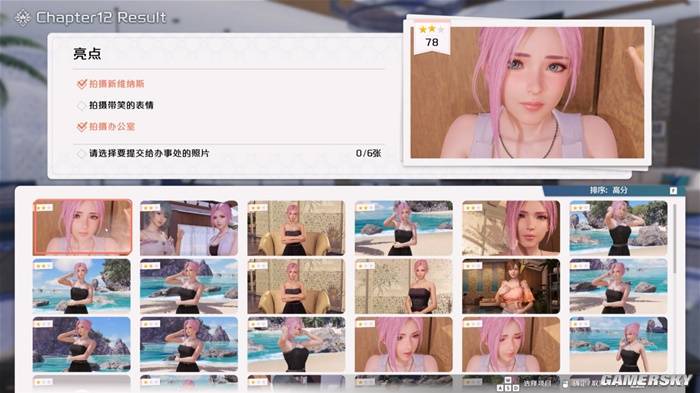Click the key icon beside 排序: 高分
The width and height of the screenshot is (700, 393).
tap(673, 191)
